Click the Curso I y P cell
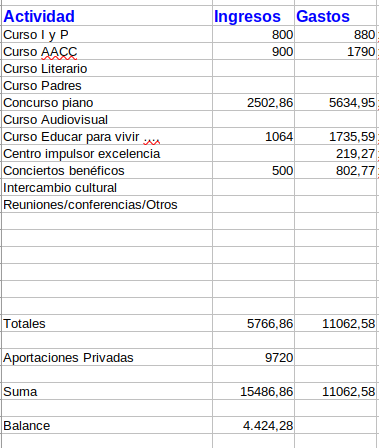This screenshot has width=379, height=448. tap(107, 34)
